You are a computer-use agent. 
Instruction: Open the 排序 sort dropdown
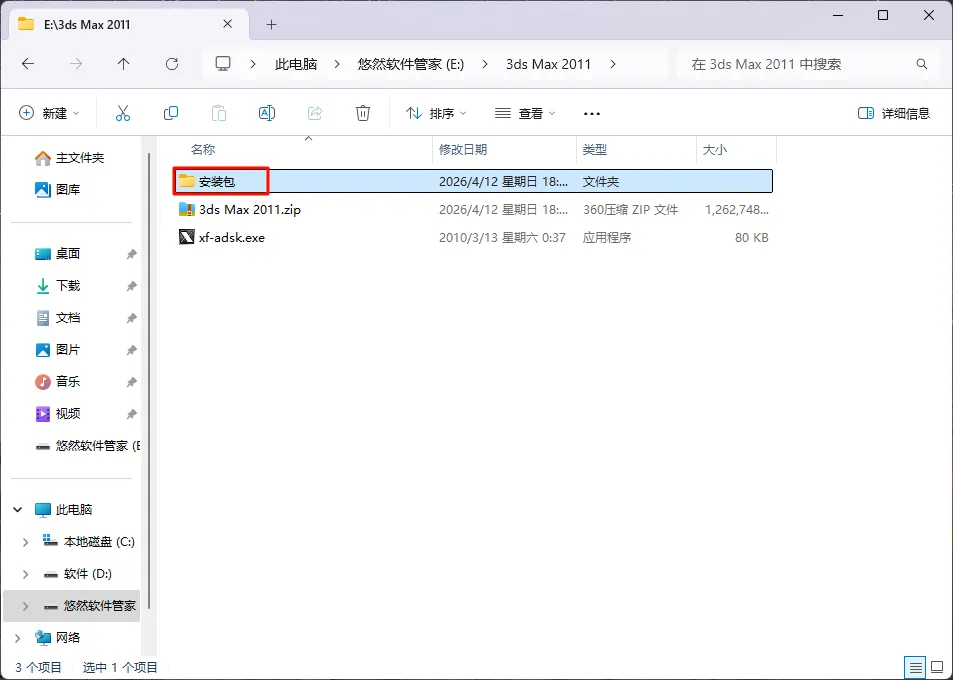tap(436, 113)
